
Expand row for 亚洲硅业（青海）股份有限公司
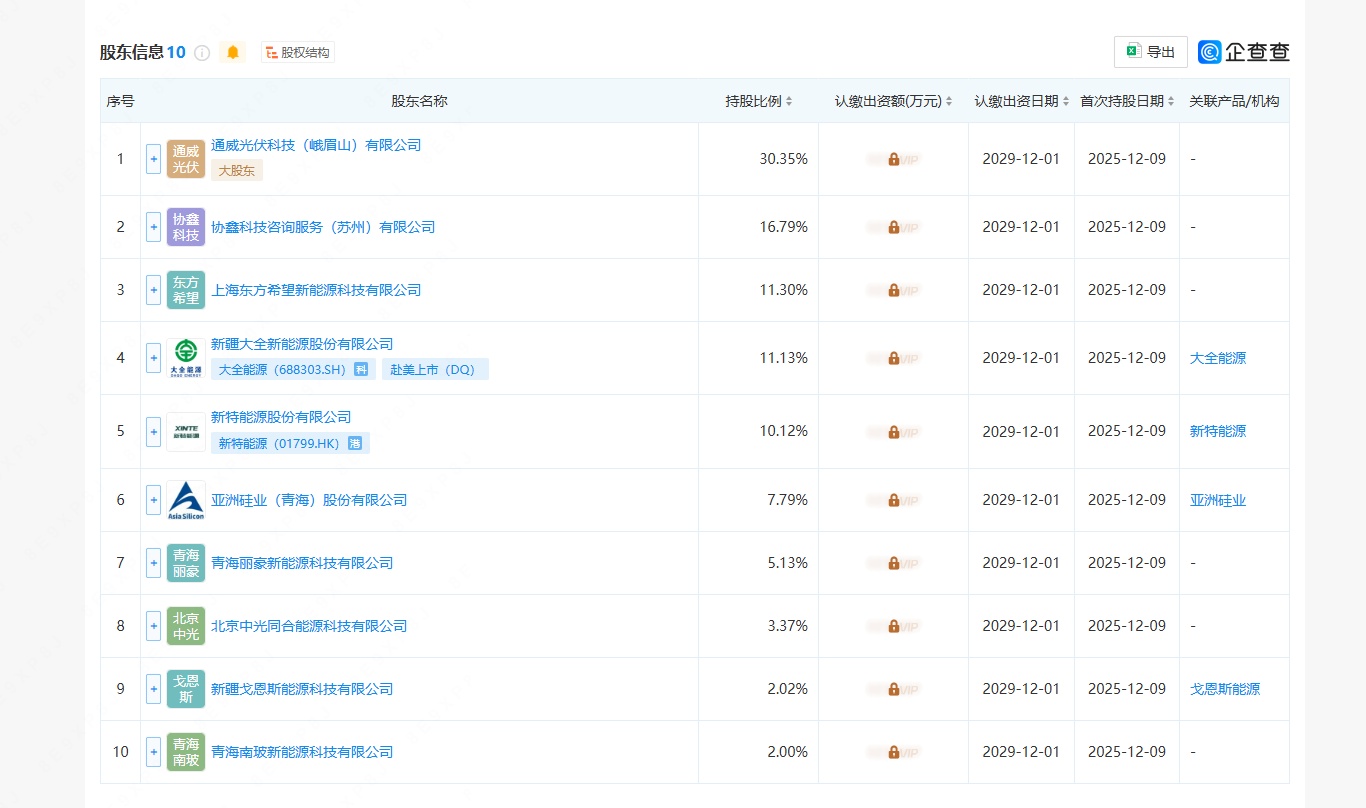[x=153, y=500]
